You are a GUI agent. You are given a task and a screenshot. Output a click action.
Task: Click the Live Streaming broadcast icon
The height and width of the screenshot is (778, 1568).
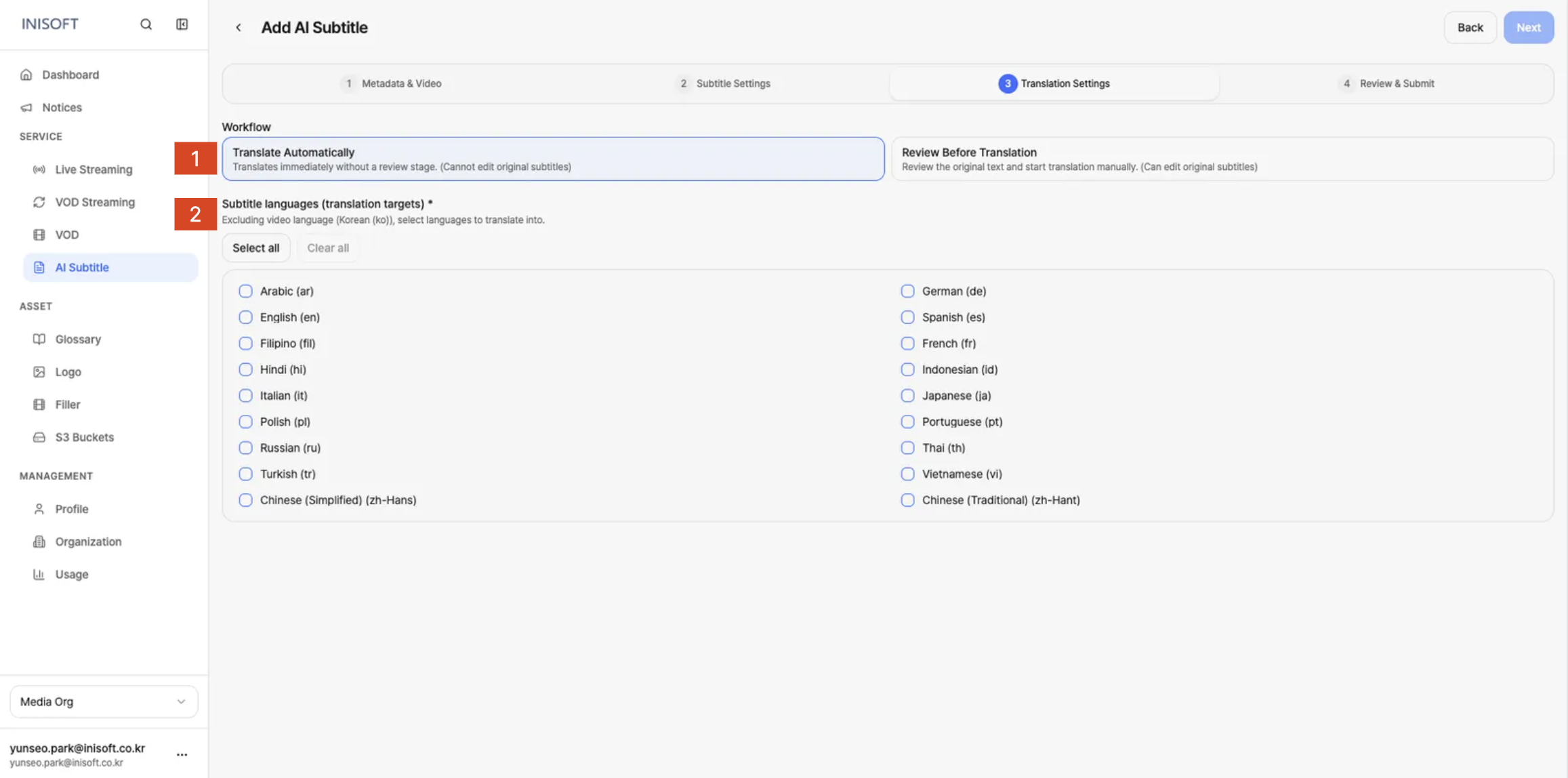coord(39,169)
